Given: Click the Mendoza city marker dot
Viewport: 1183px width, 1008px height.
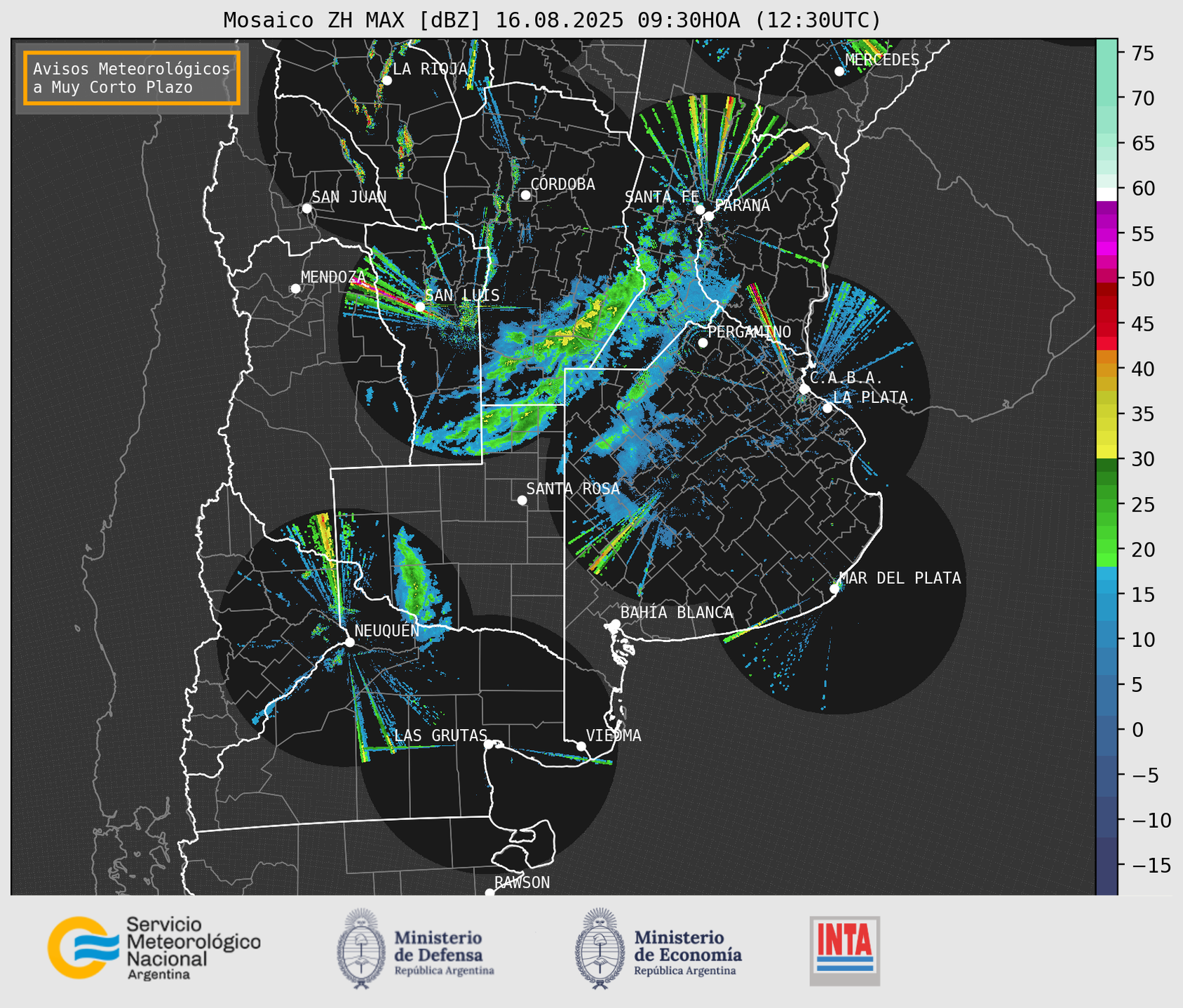Looking at the screenshot, I should pos(295,289).
